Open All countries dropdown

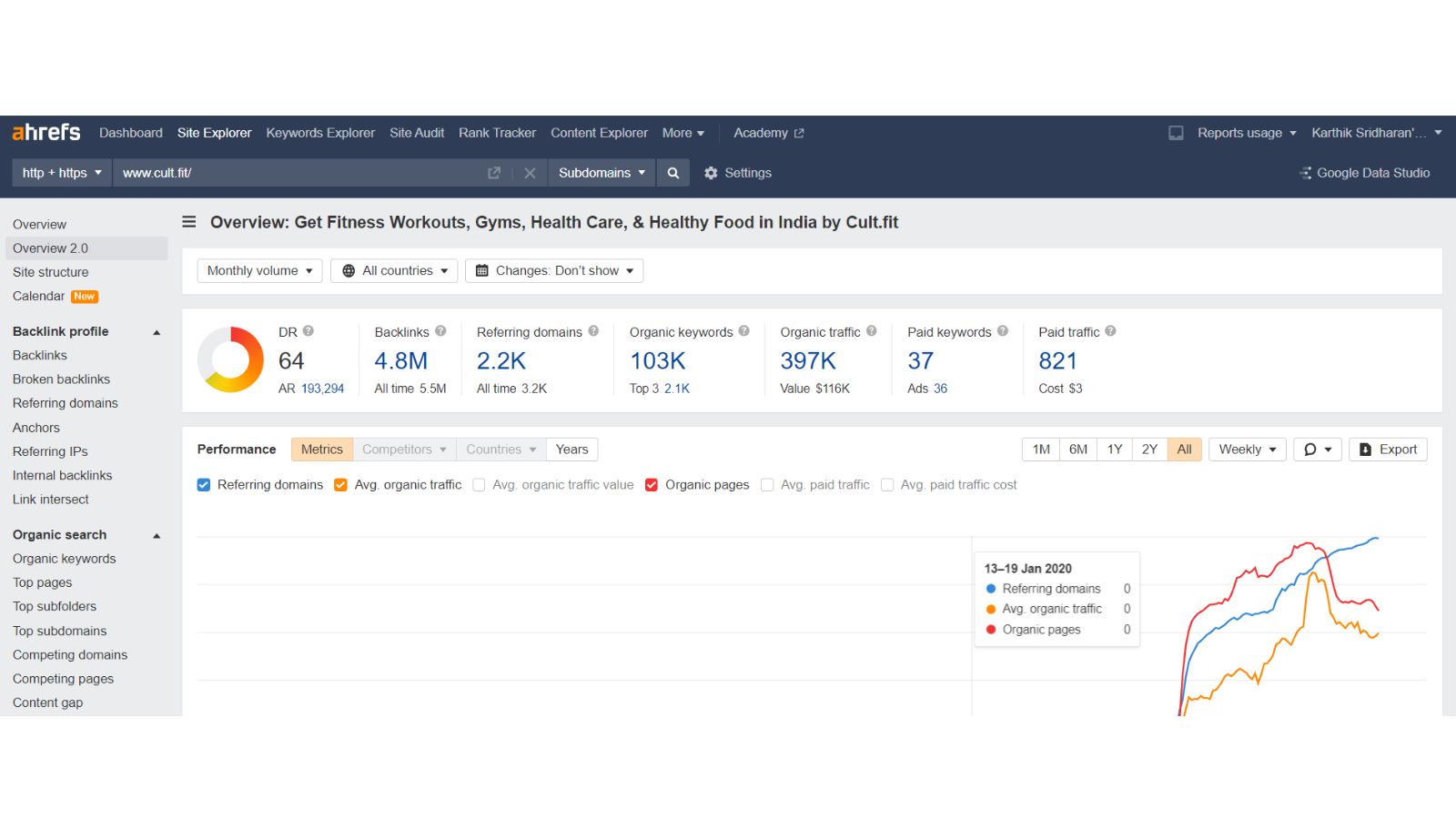(394, 271)
